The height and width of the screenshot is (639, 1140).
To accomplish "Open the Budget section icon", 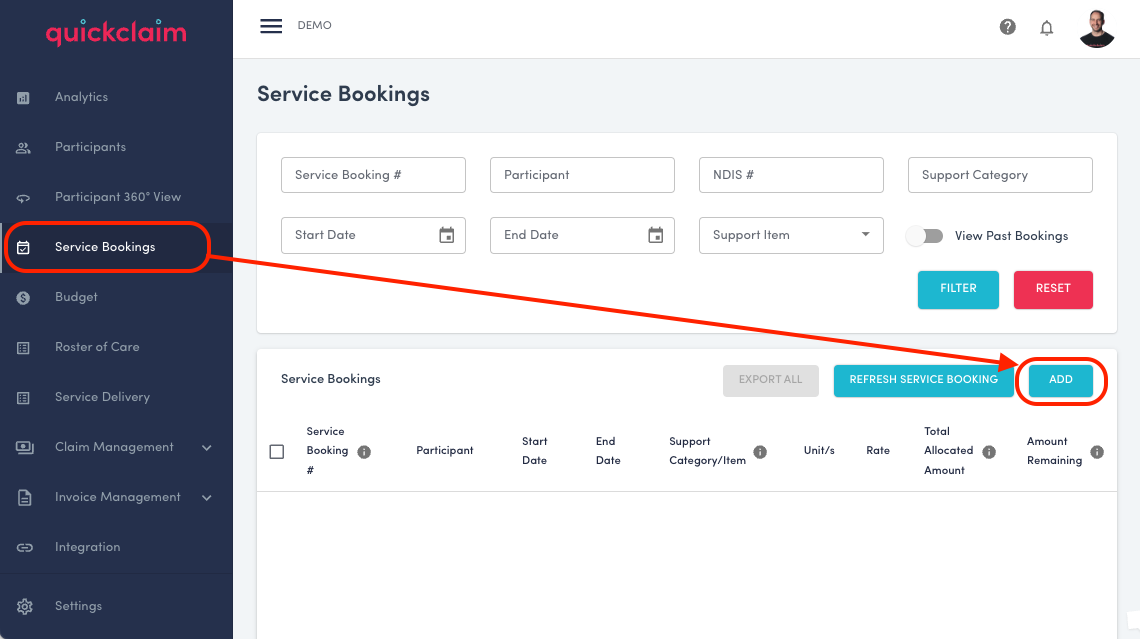I will (x=24, y=297).
